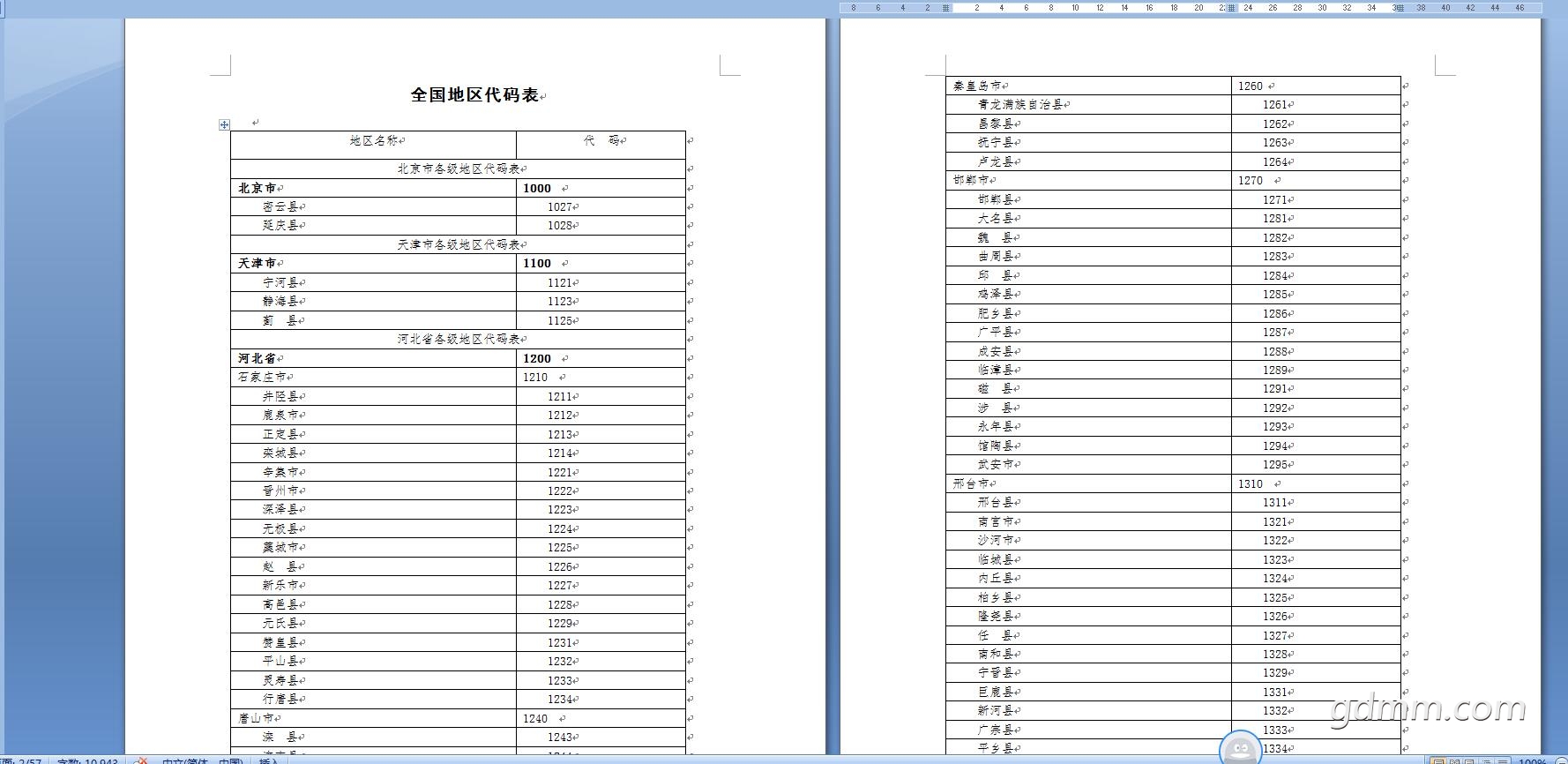Click the 青龙满族自治县 cell
This screenshot has width=1568, height=764.
coord(1088,104)
